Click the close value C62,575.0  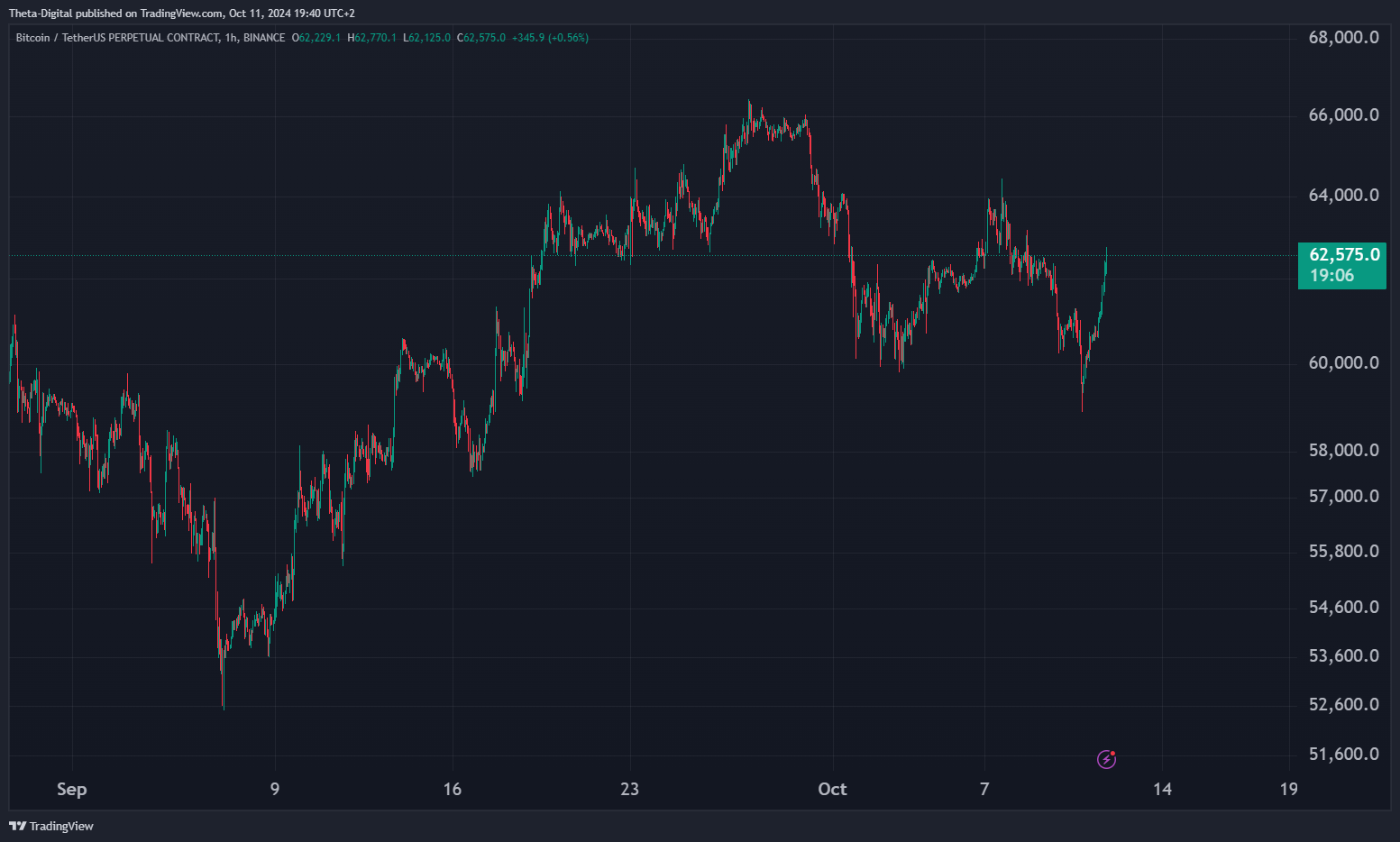pos(481,38)
